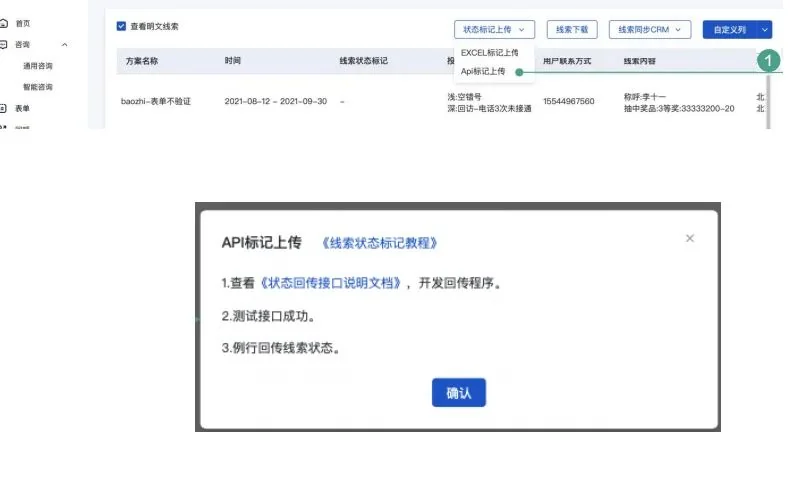
Task: Click the 线索状态标记 column header
Action: 363,61
